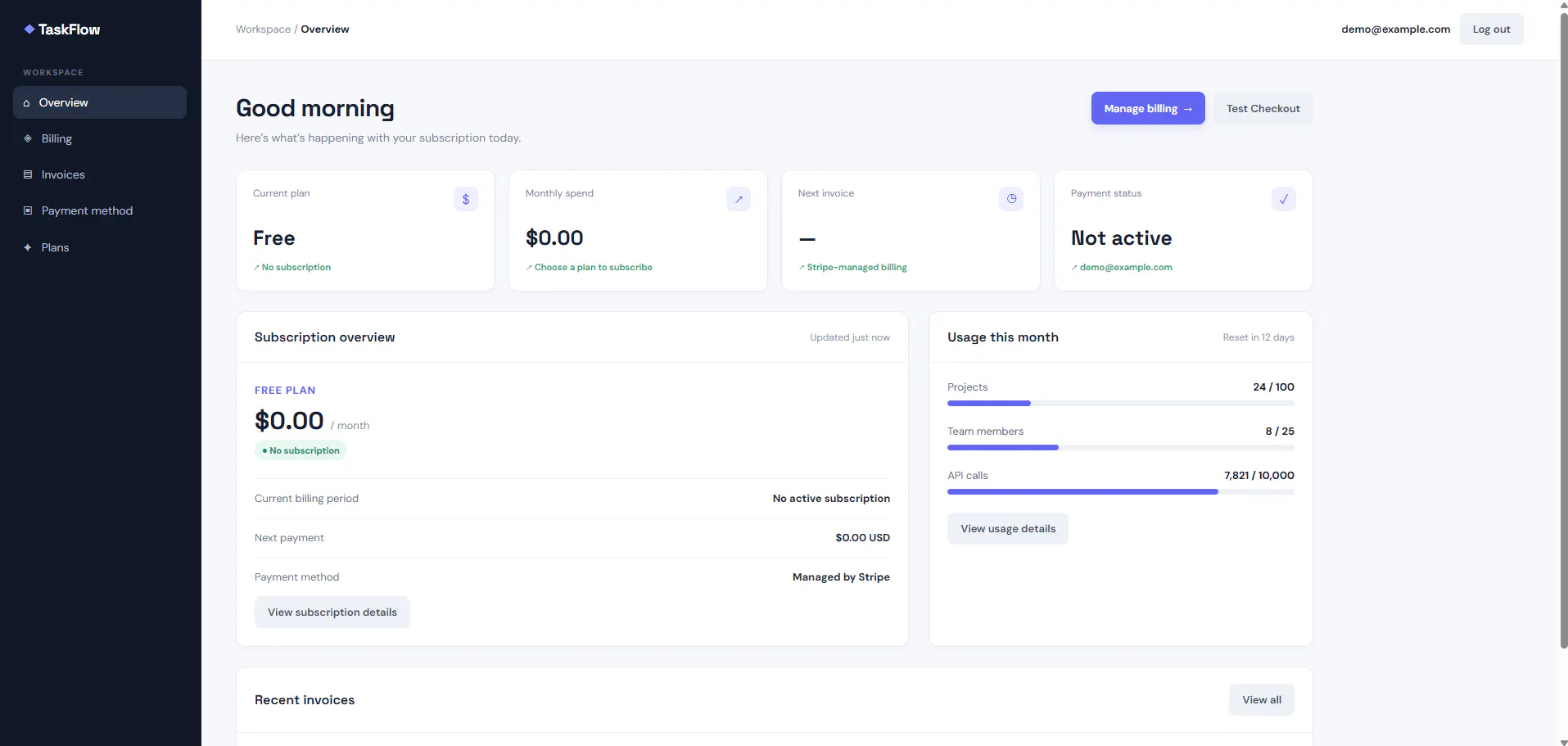Image resolution: width=1568 pixels, height=746 pixels.
Task: Click the clock icon on Next invoice card
Action: pyautogui.click(x=1011, y=199)
